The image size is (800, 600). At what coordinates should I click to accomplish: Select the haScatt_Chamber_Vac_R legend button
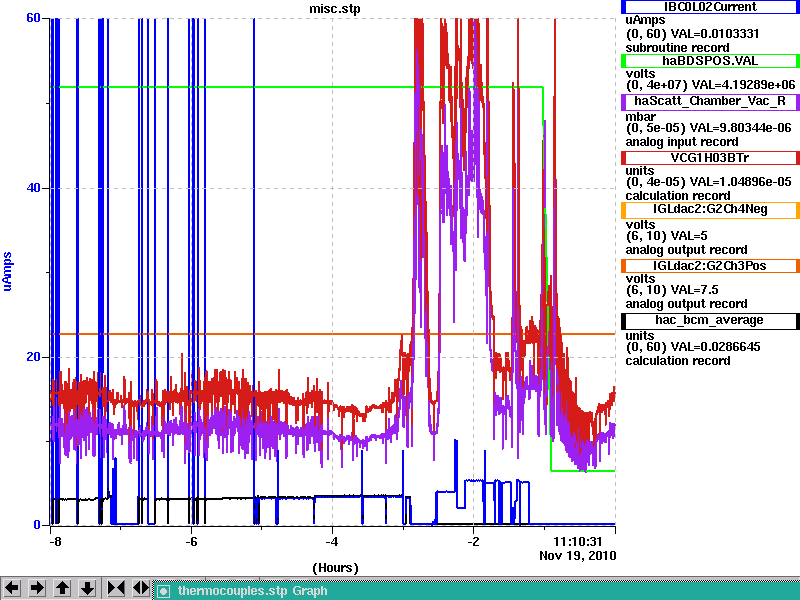coord(710,101)
